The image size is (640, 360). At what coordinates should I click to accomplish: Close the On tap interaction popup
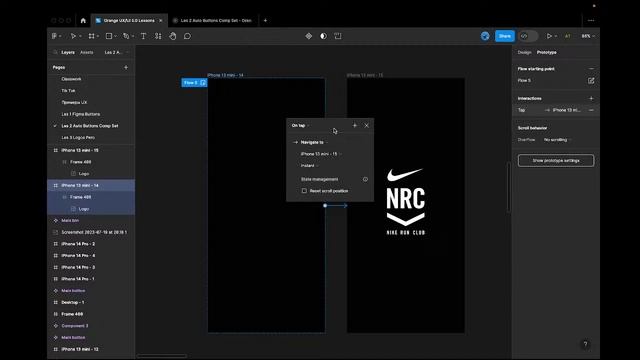tap(367, 126)
